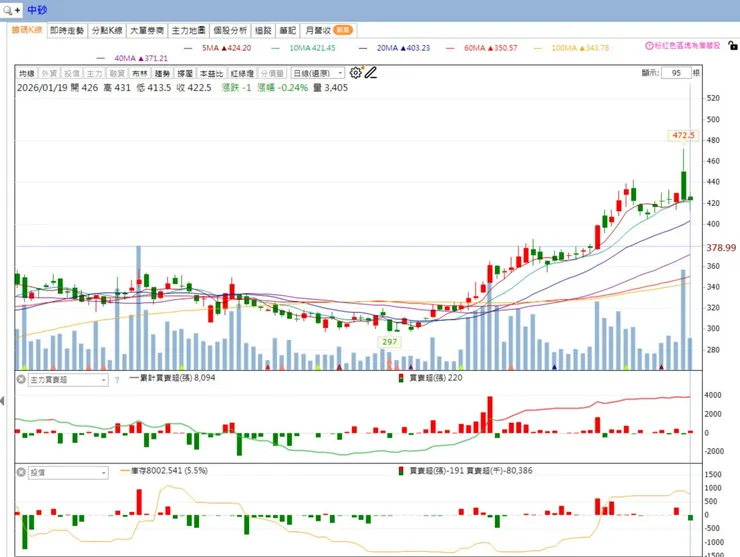Screen dimensions: 740x557
Task: Click the 297 low price label
Action: [389, 342]
